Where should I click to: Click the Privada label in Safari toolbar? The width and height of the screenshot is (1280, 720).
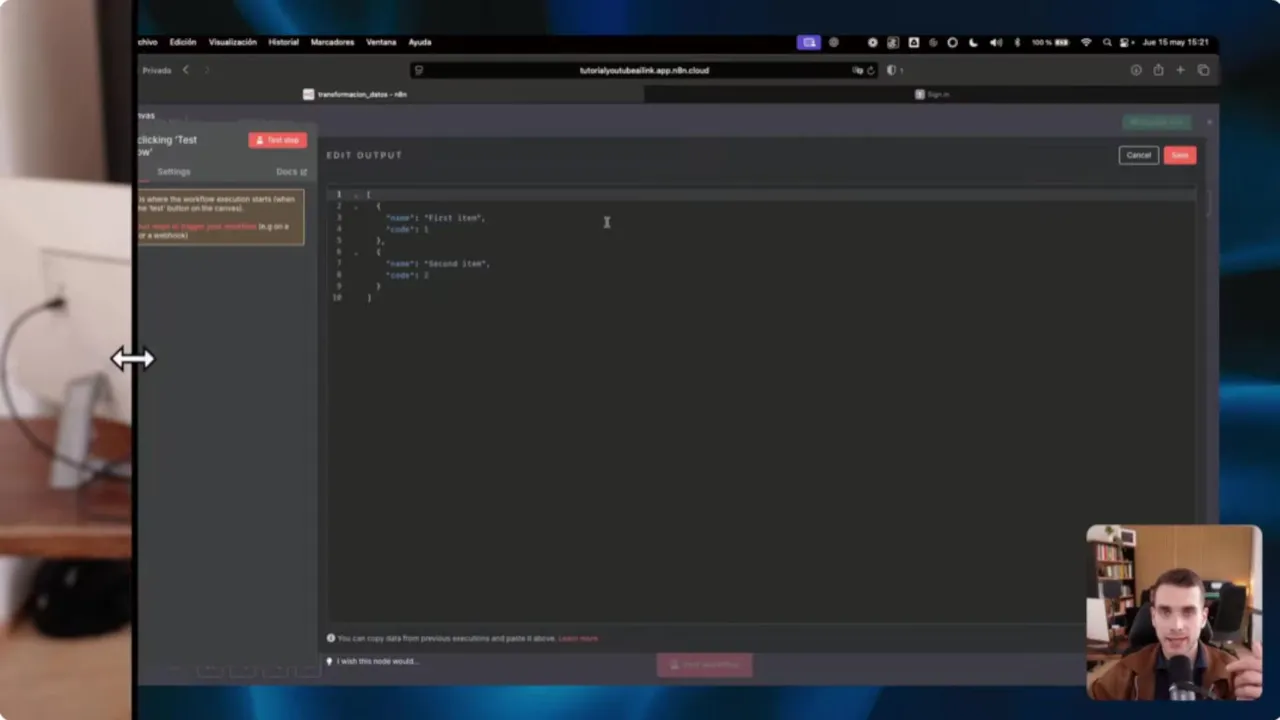click(x=156, y=70)
